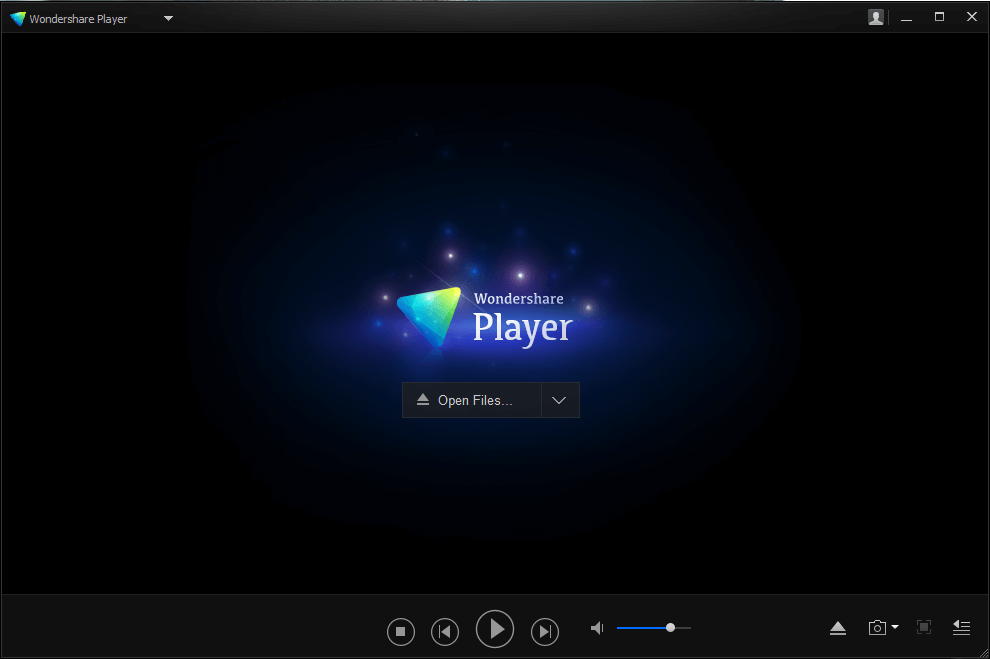990x659 pixels.
Task: Mute audio via the speaker icon
Action: click(597, 628)
